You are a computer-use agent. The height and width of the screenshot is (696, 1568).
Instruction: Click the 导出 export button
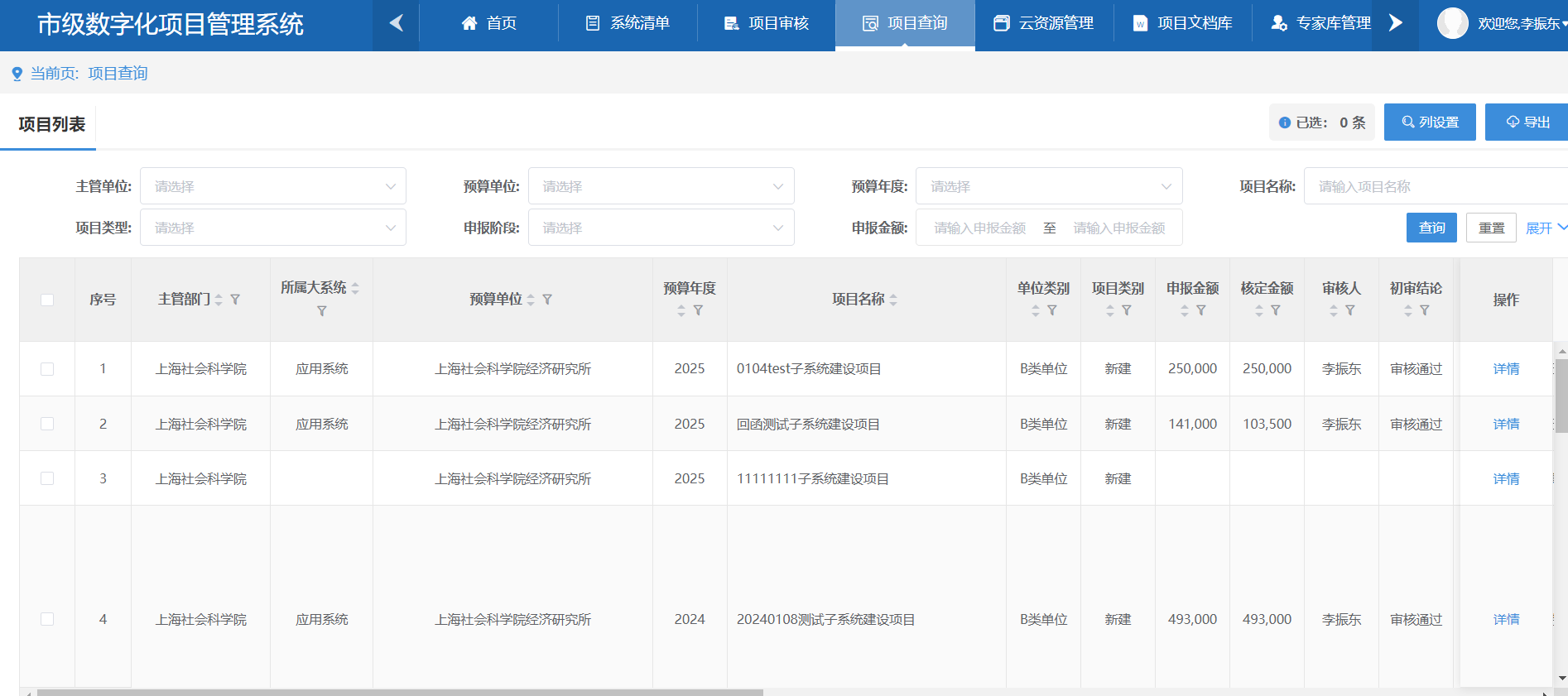[1527, 122]
